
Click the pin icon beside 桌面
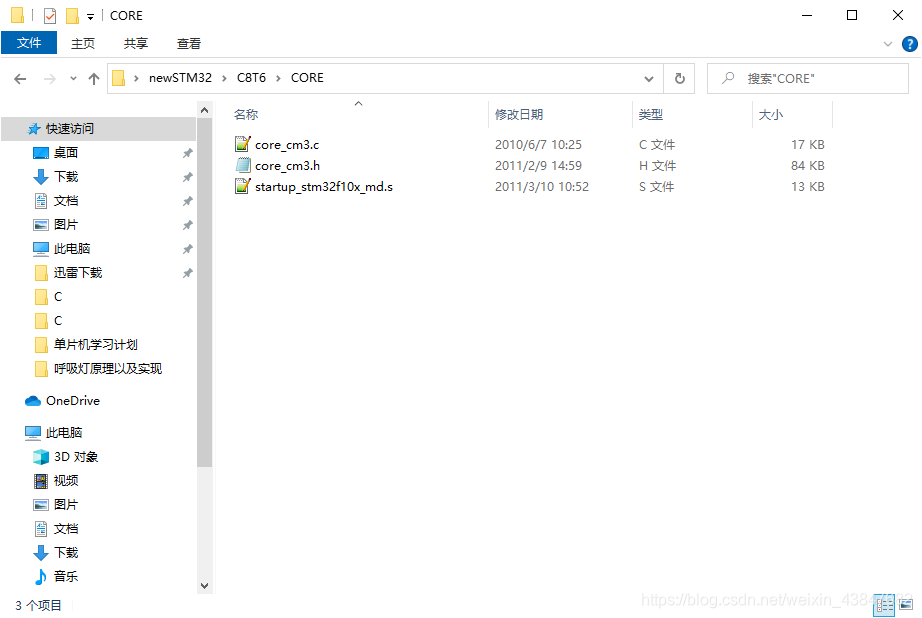pyautogui.click(x=188, y=153)
